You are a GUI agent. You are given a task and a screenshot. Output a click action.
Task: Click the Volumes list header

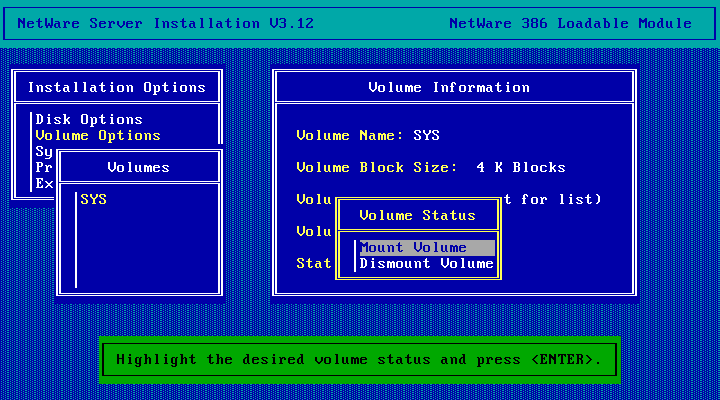(x=139, y=168)
